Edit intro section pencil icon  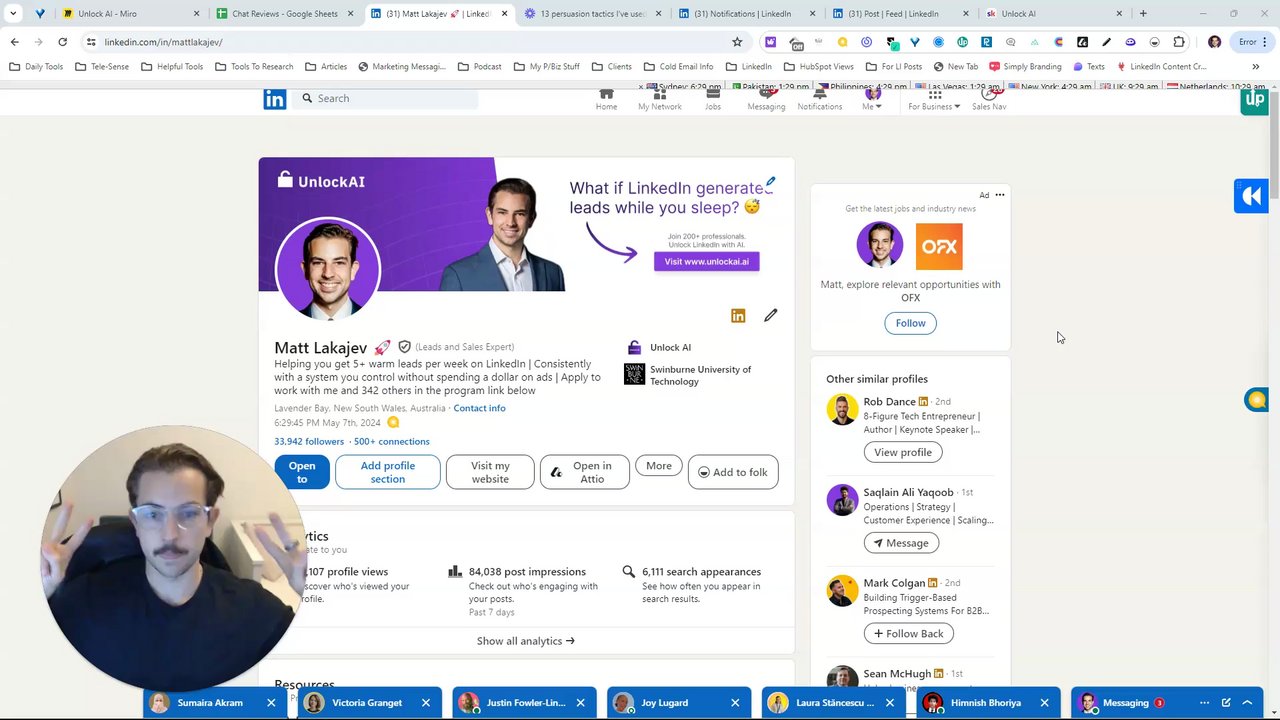pyautogui.click(x=770, y=315)
